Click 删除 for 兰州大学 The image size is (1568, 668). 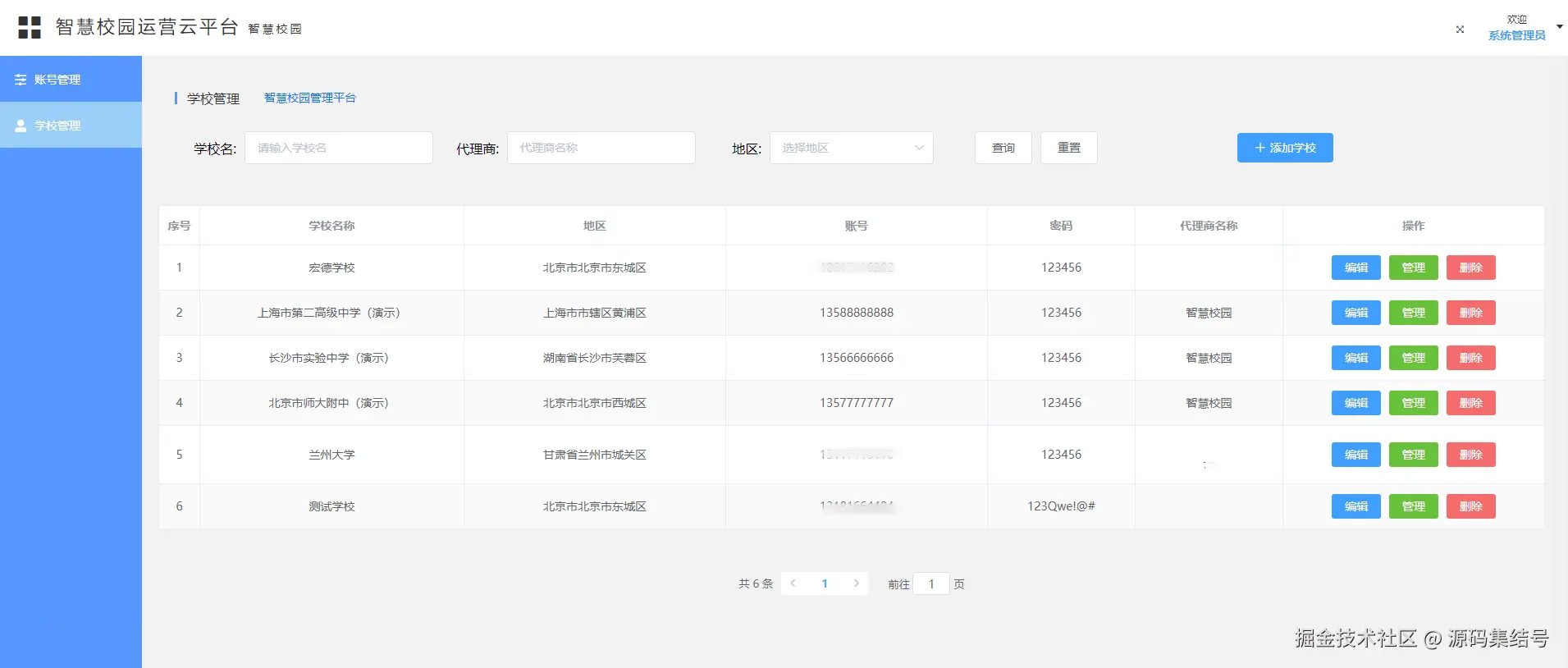[x=1471, y=455]
